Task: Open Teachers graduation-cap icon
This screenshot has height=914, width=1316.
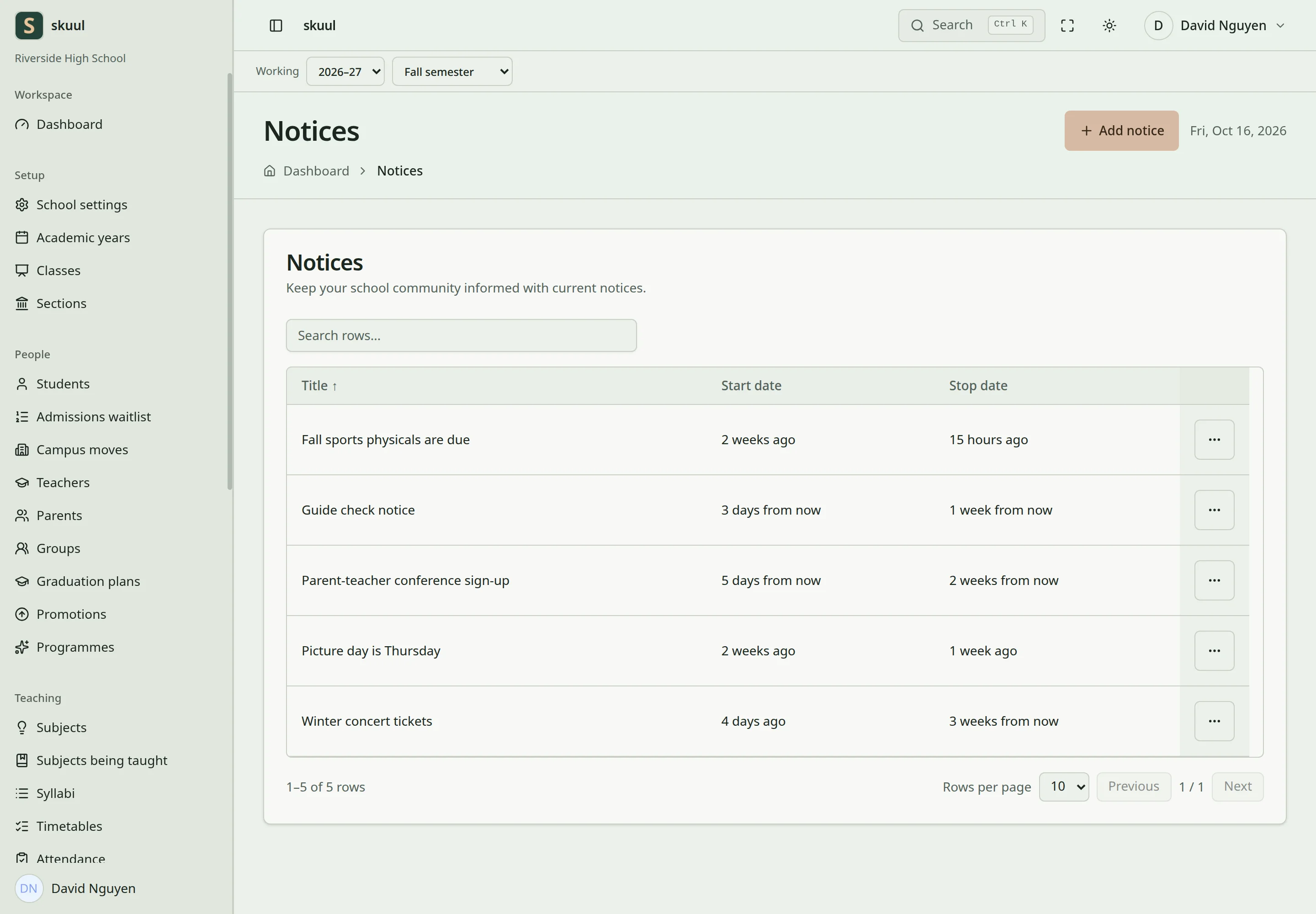Action: (x=22, y=482)
